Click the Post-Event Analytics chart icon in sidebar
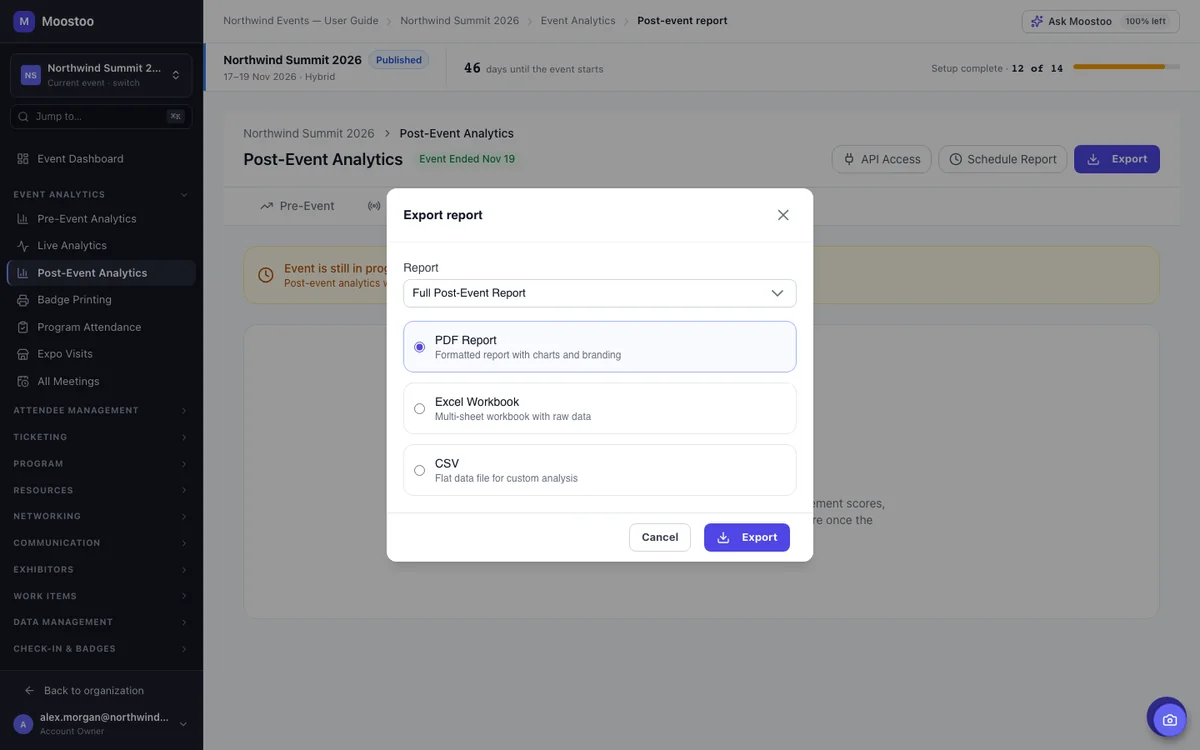The height and width of the screenshot is (750, 1200). coord(23,273)
